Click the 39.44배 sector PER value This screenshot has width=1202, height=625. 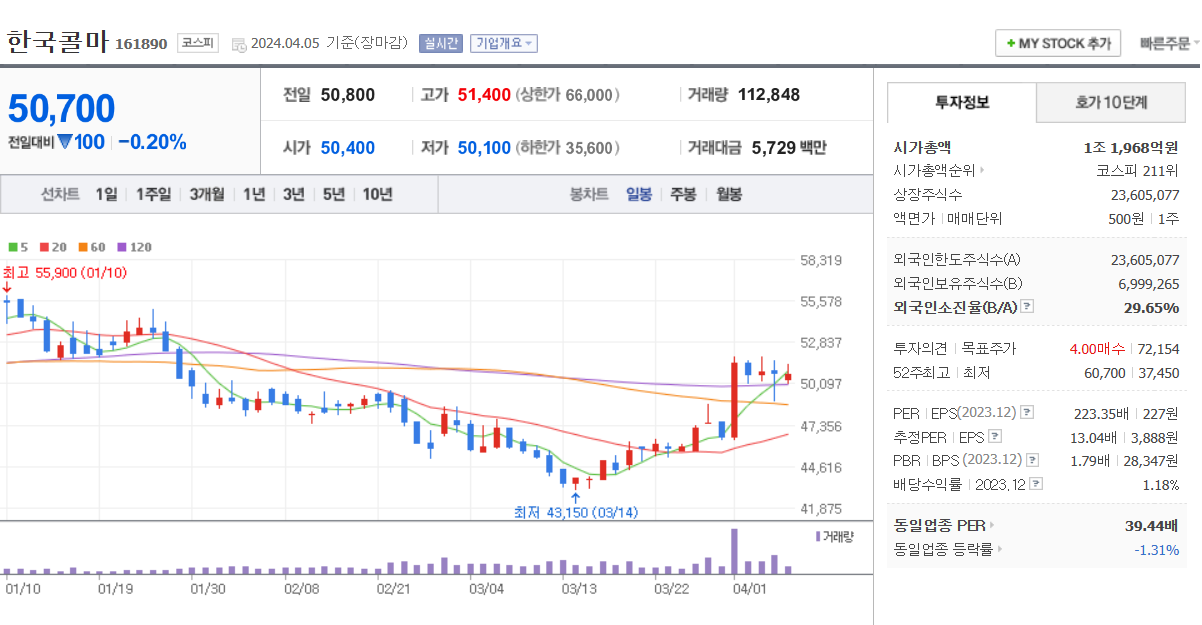pos(1152,526)
